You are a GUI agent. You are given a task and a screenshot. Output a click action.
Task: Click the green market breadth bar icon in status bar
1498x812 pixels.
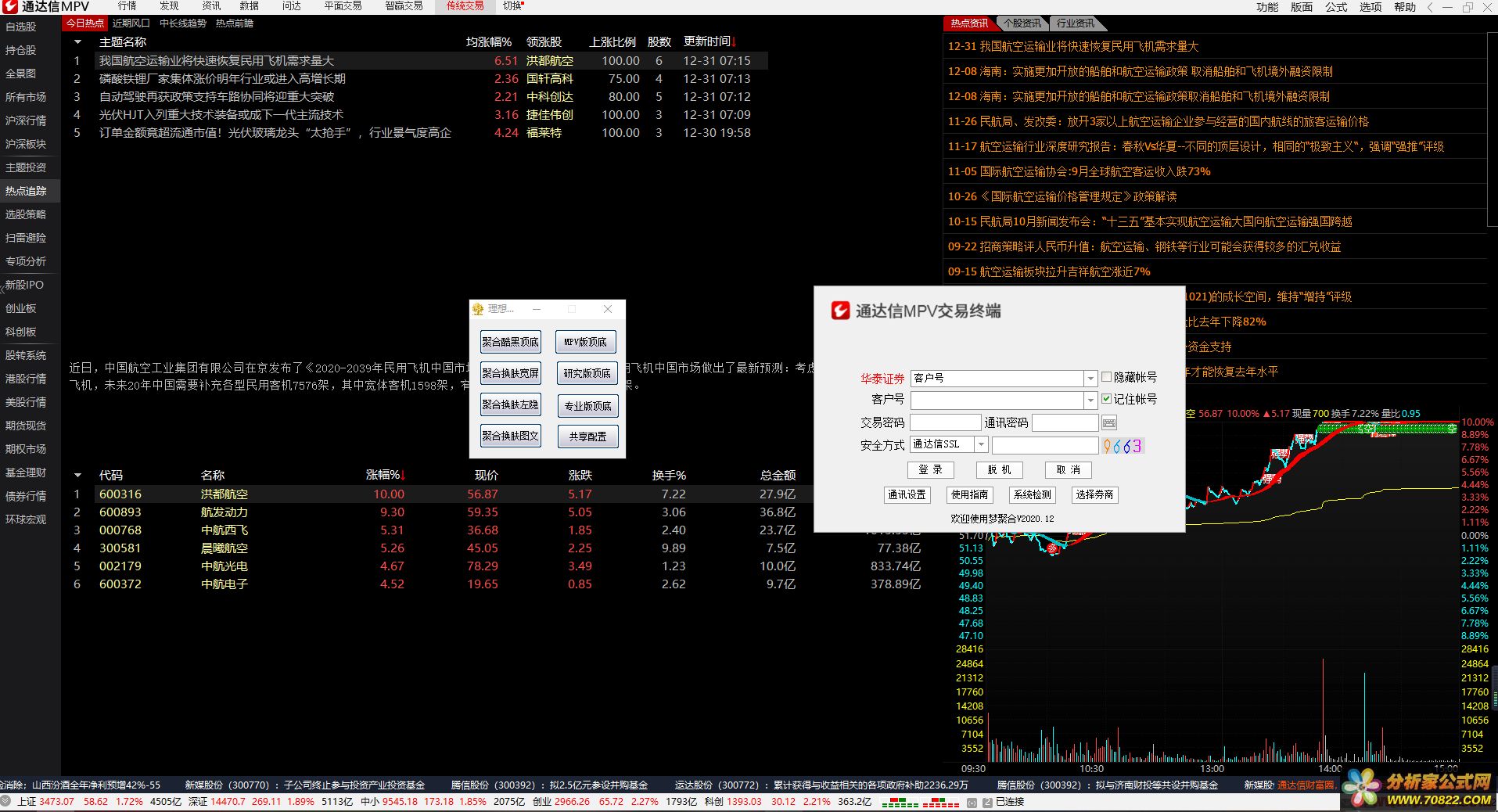900,803
